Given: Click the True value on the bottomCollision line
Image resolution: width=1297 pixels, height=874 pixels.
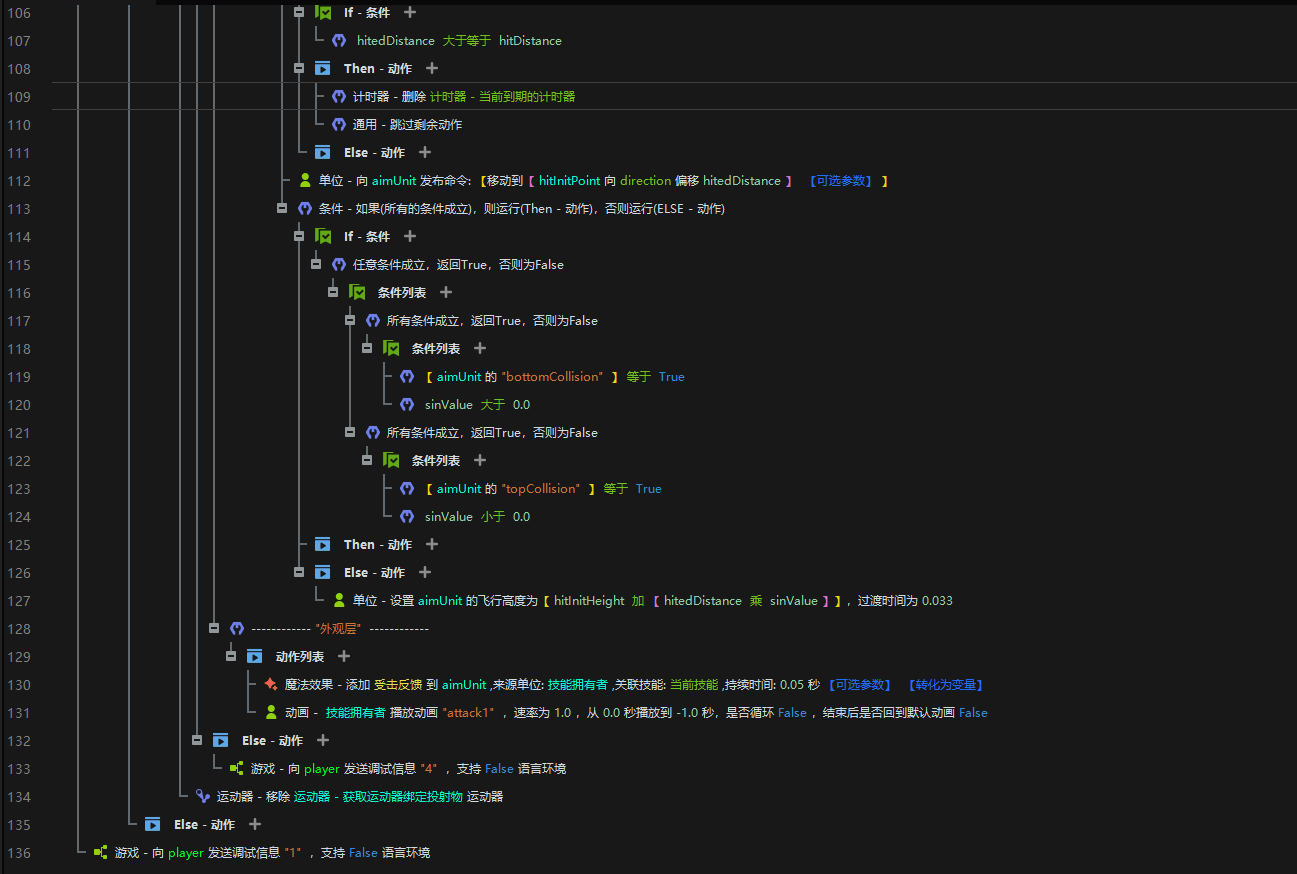Looking at the screenshot, I should (x=672, y=377).
